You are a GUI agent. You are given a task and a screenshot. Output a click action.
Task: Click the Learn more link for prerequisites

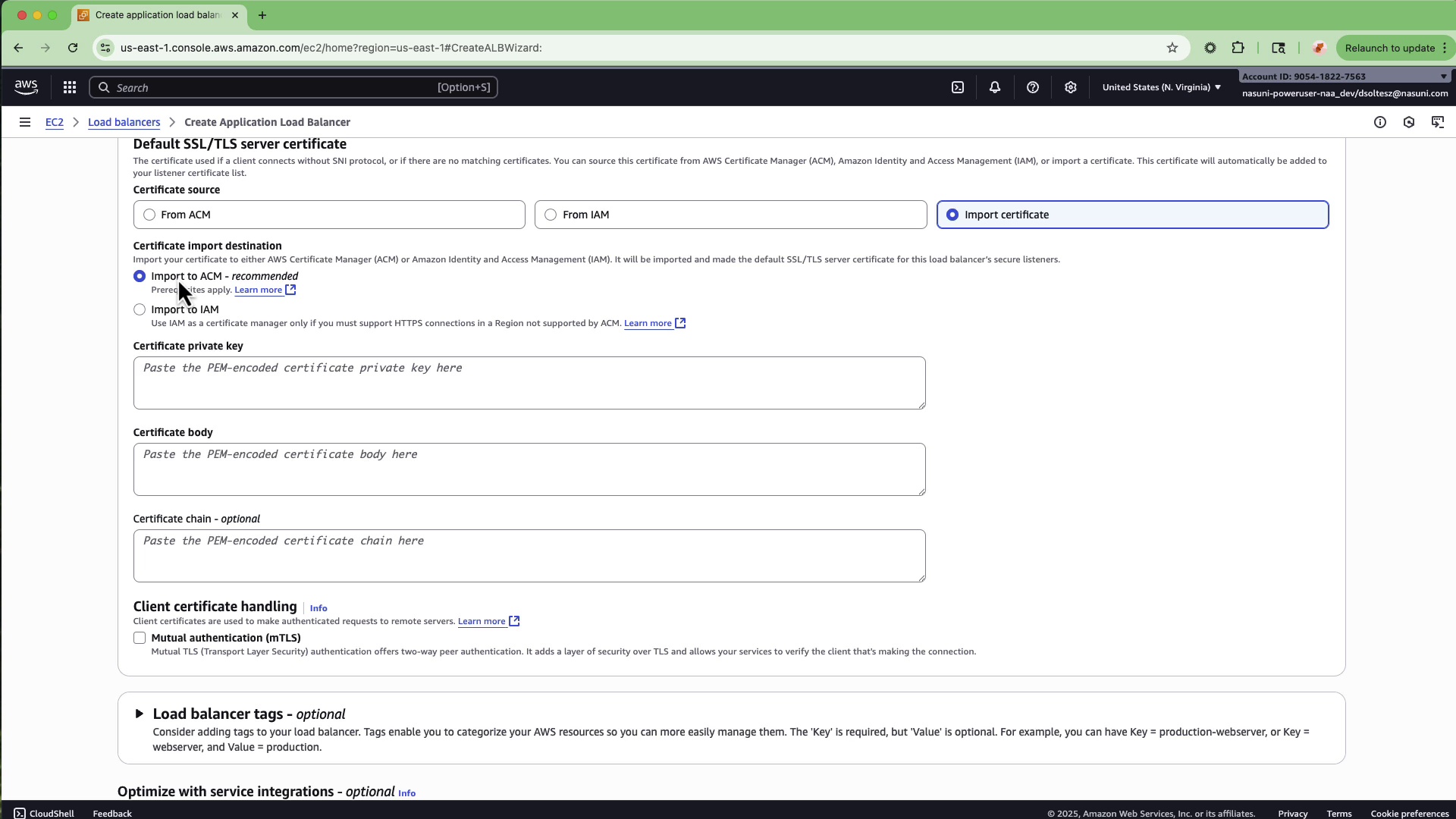click(x=259, y=290)
